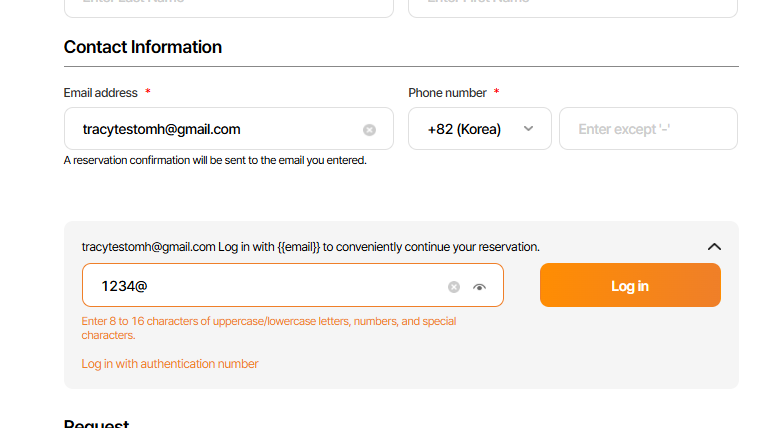
Task: Clear the entered password text
Action: click(454, 287)
